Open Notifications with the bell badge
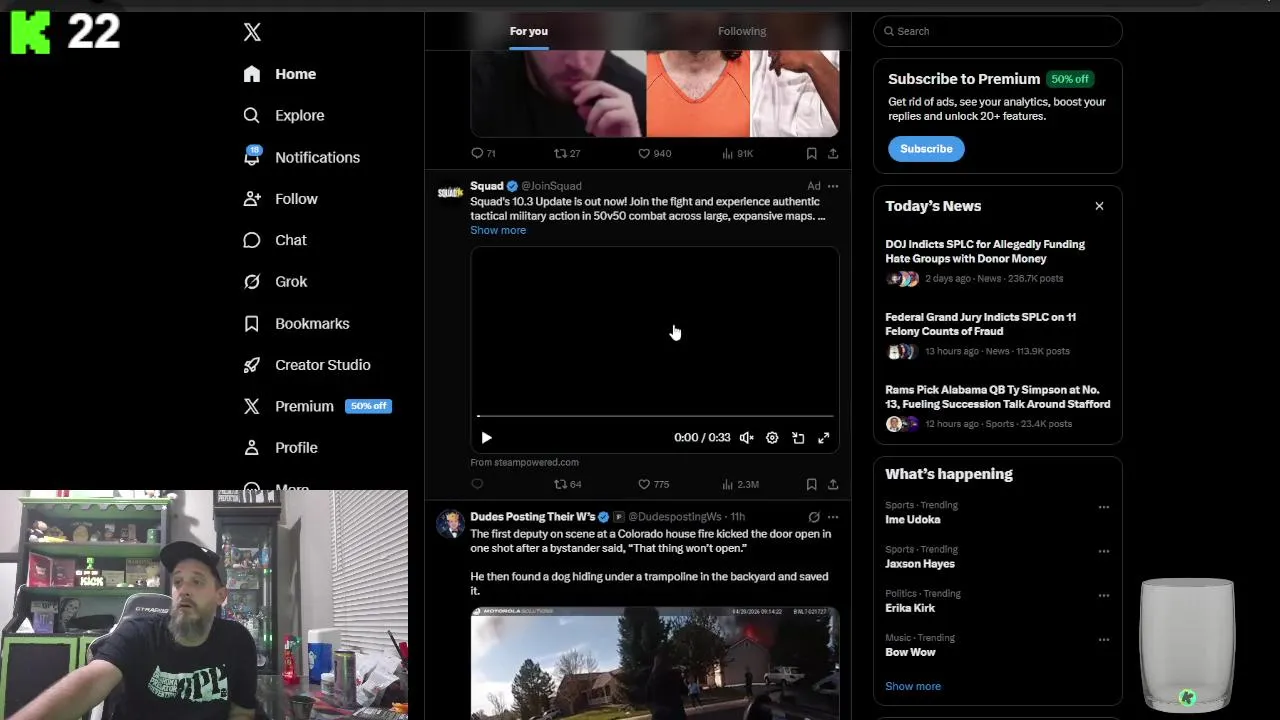The height and width of the screenshot is (720, 1280). 301,157
